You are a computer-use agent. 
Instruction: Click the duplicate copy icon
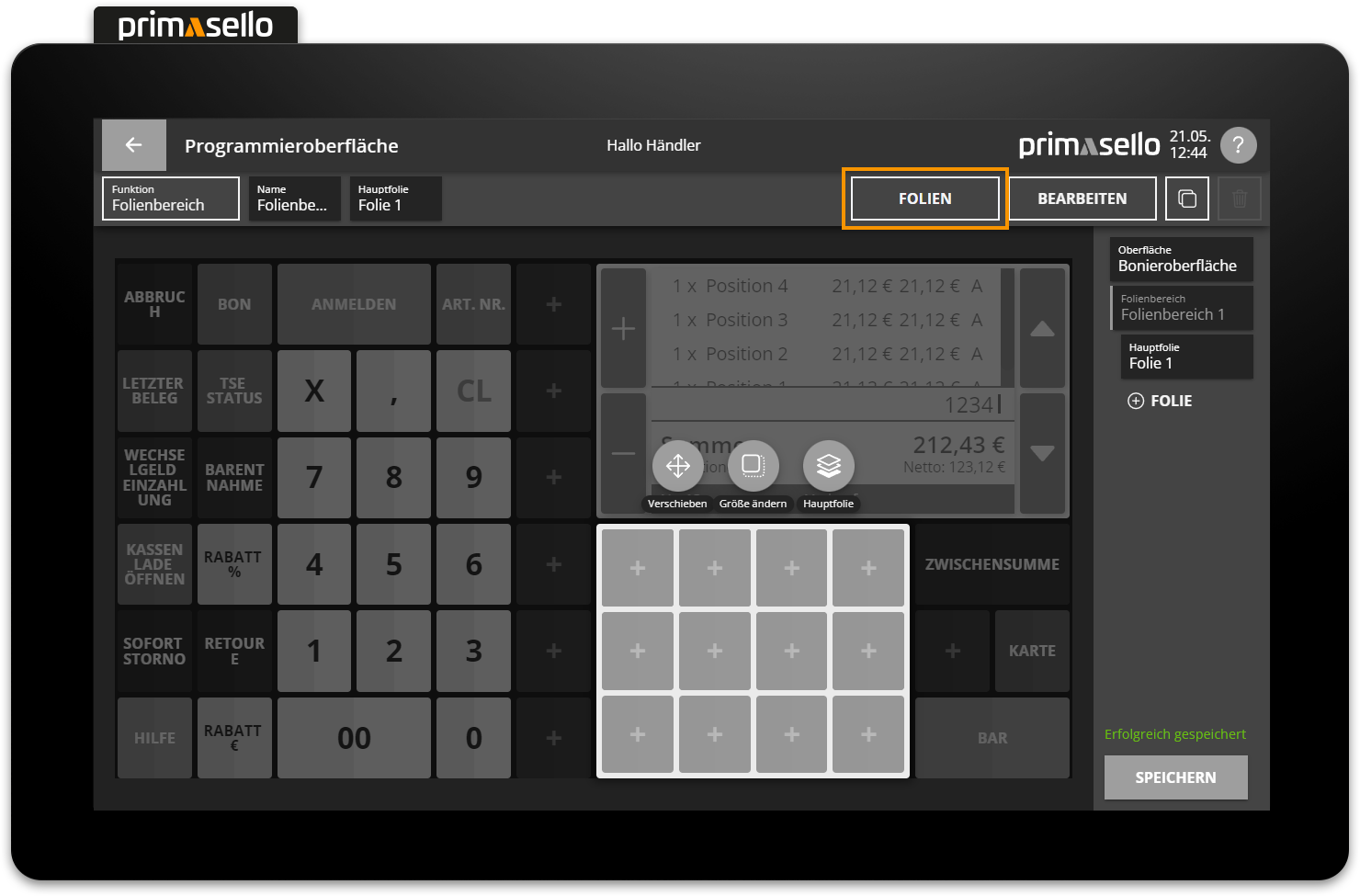[1186, 198]
